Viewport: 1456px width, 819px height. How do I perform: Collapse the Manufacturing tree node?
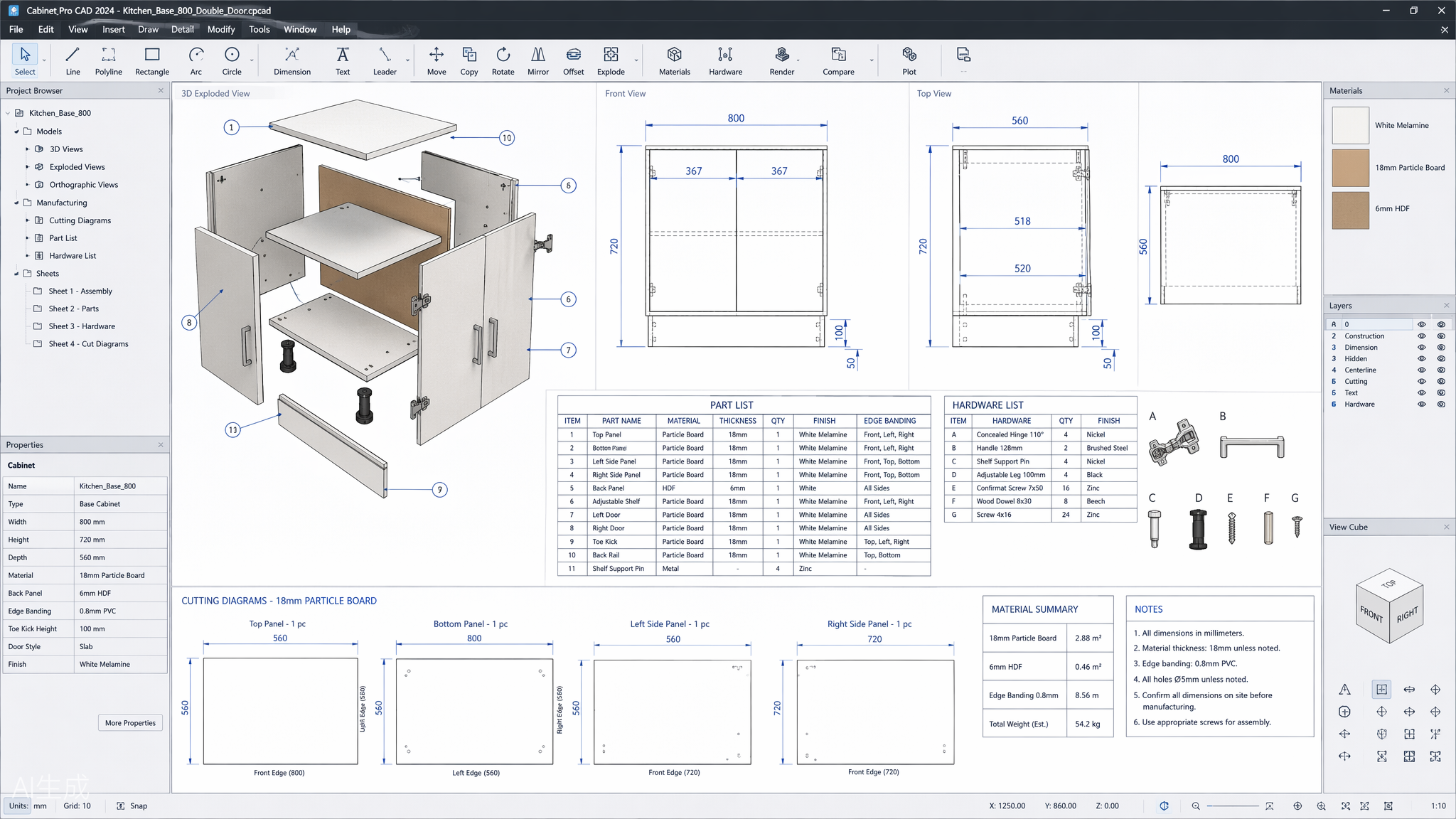16,203
